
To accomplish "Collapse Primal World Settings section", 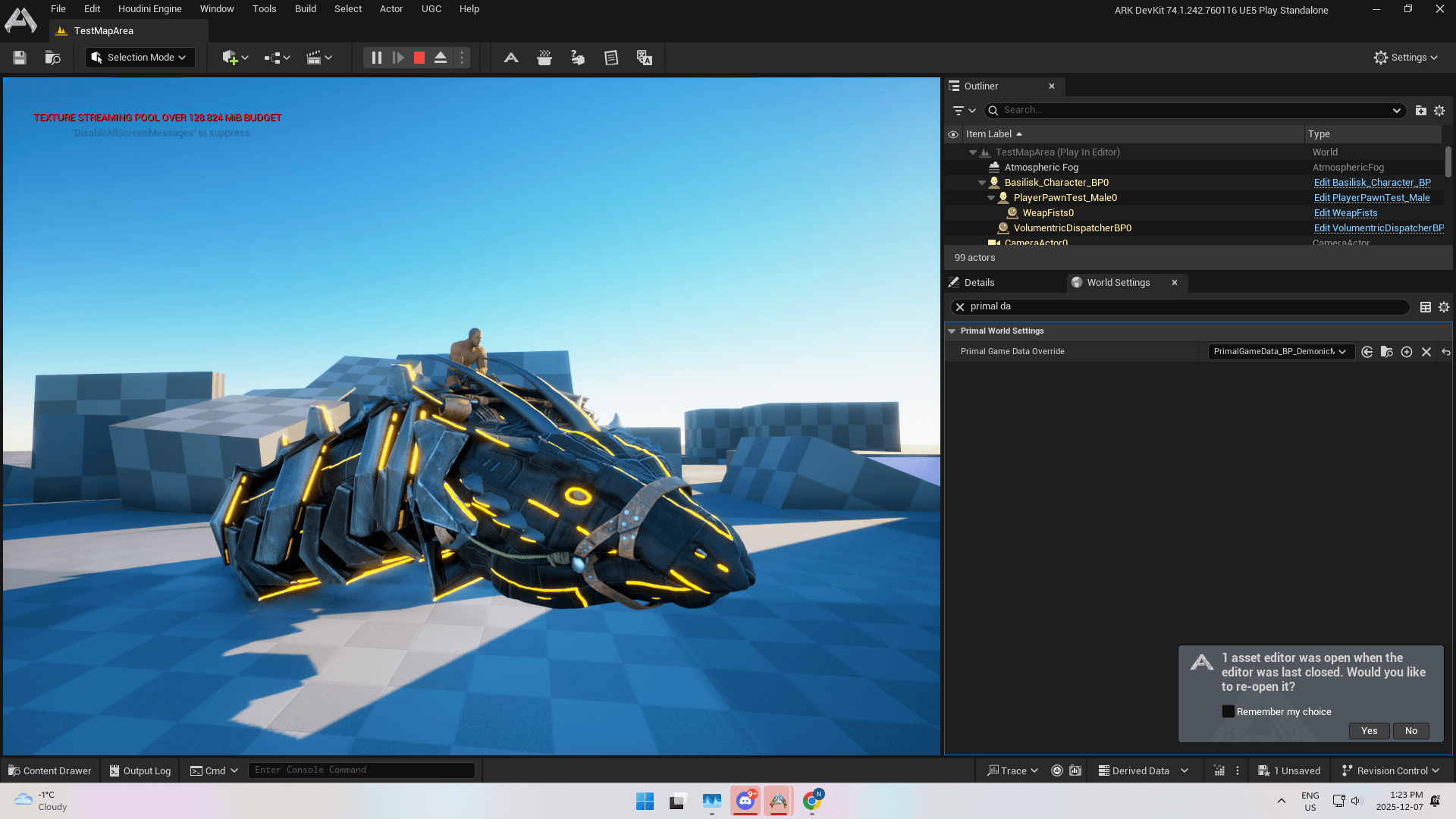I will click(952, 331).
